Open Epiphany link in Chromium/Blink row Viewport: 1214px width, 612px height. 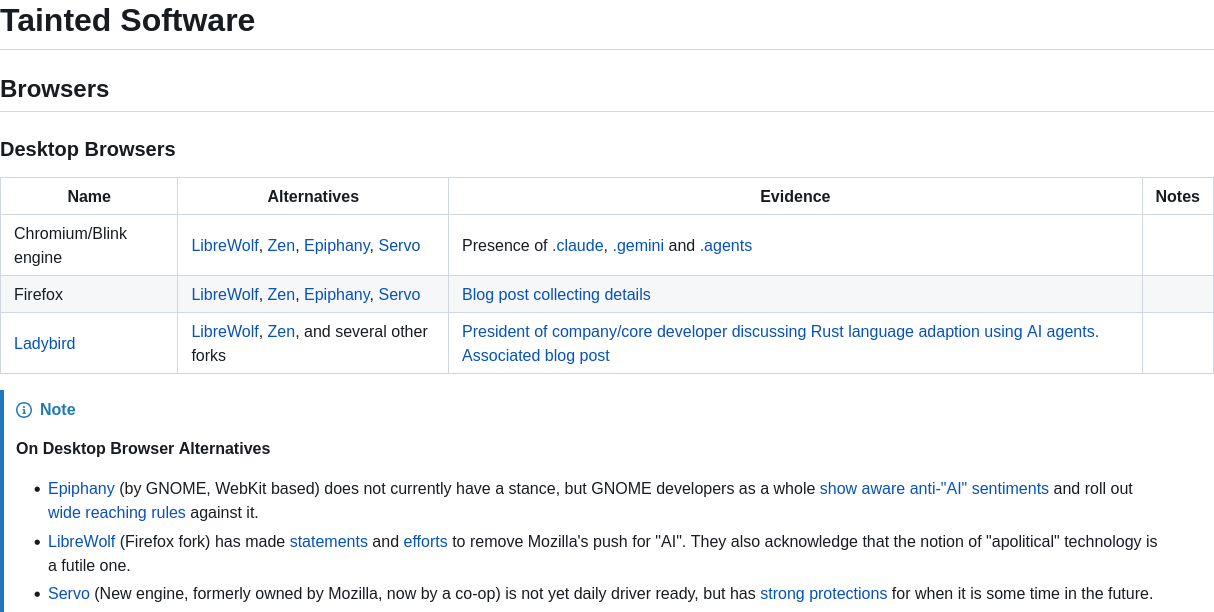337,245
